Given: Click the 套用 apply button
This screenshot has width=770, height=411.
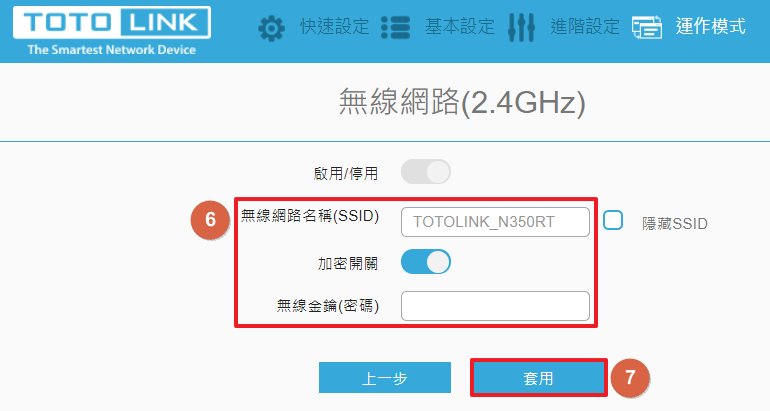Looking at the screenshot, I should pyautogui.click(x=539, y=378).
